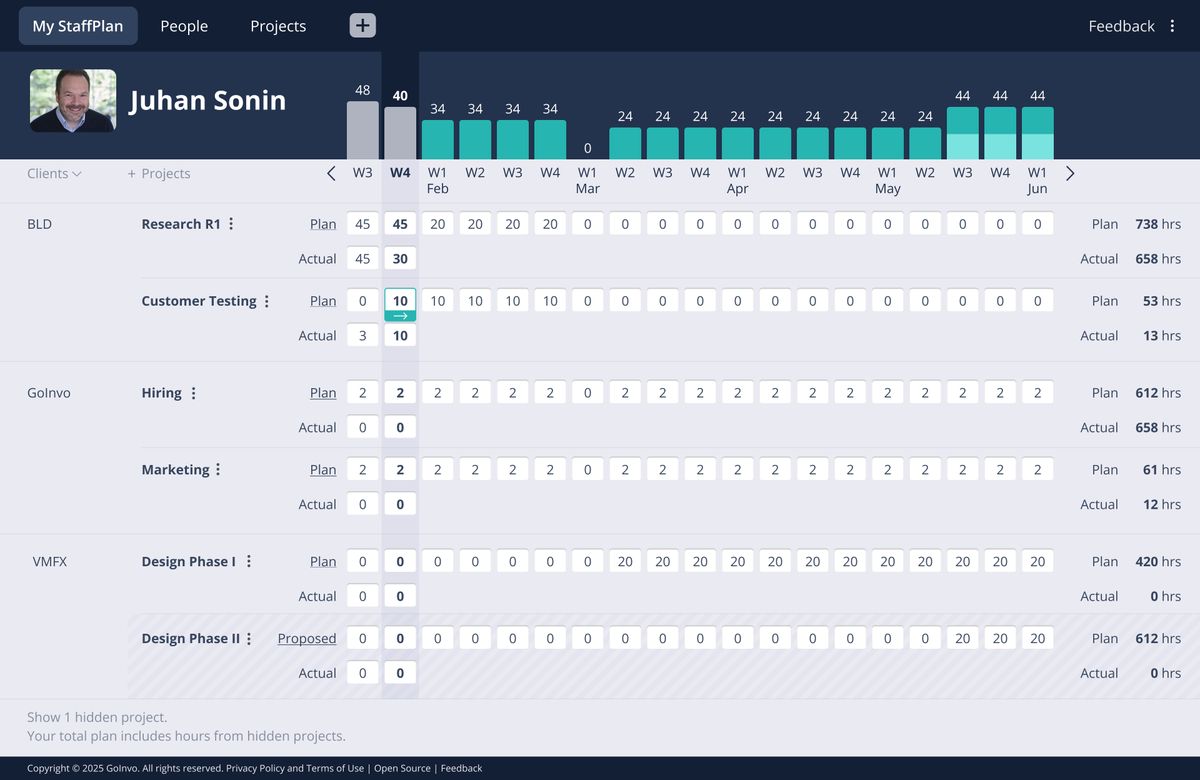Viewport: 1200px width, 780px height.
Task: Select the Research R1 project name
Action: click(181, 224)
